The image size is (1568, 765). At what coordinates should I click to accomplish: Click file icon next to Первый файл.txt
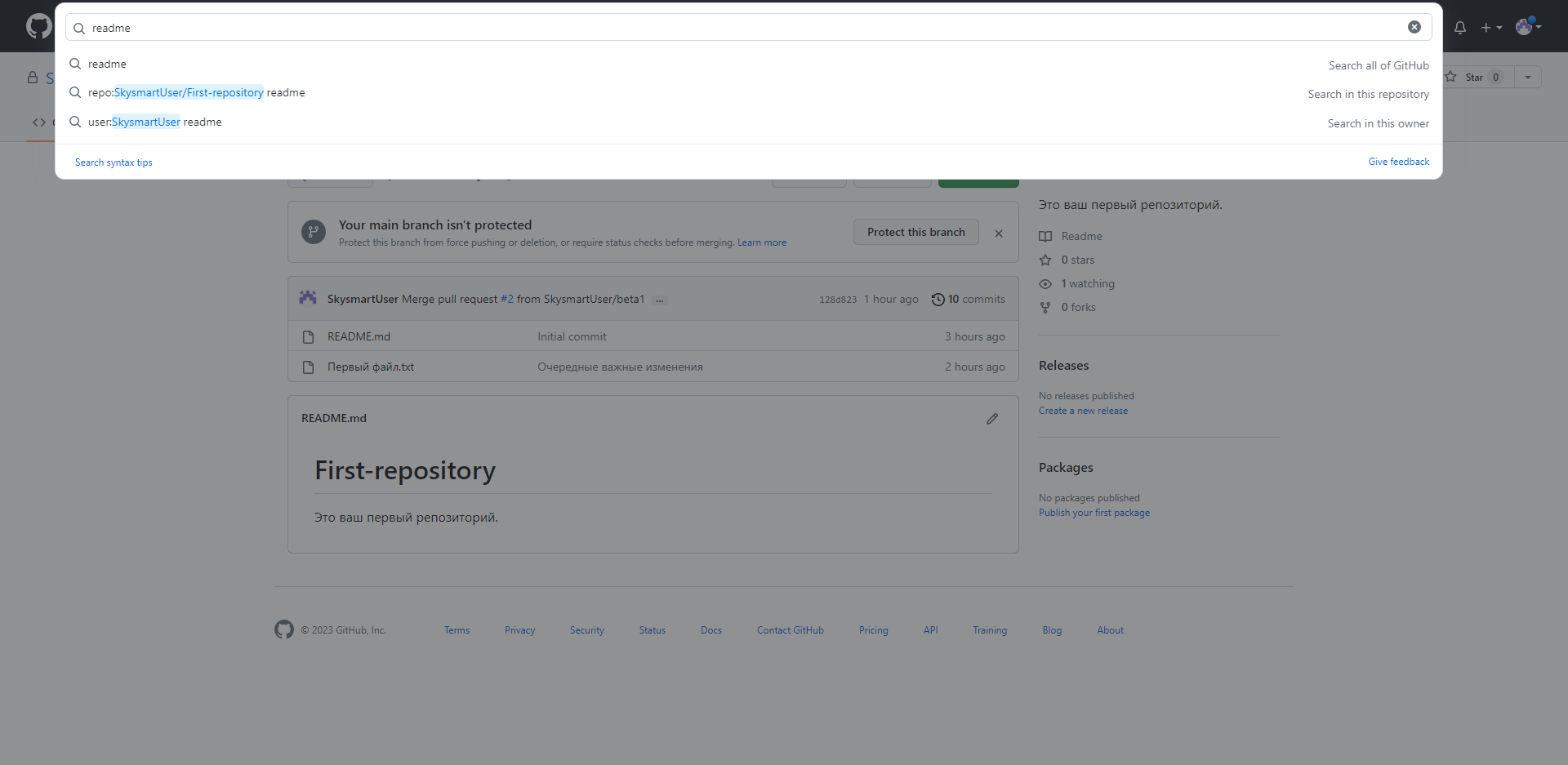[308, 367]
